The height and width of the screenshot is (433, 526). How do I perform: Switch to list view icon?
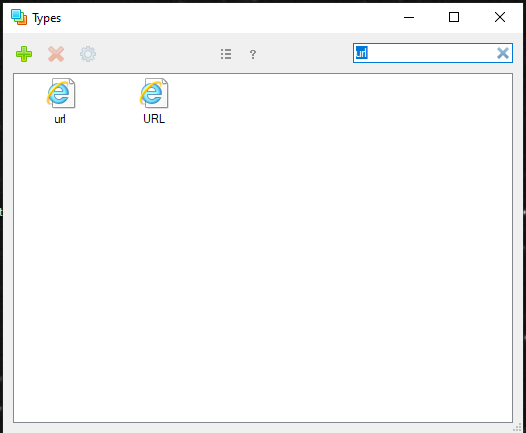point(226,54)
